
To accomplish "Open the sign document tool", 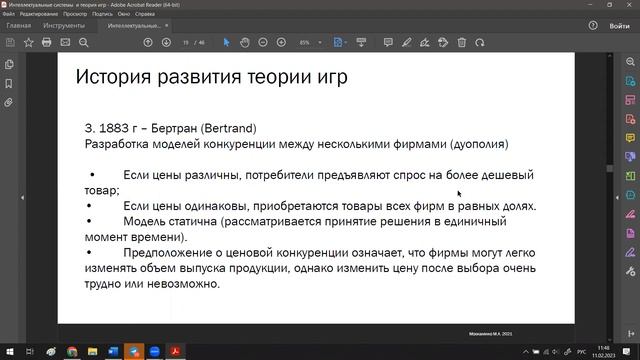I will [425, 42].
